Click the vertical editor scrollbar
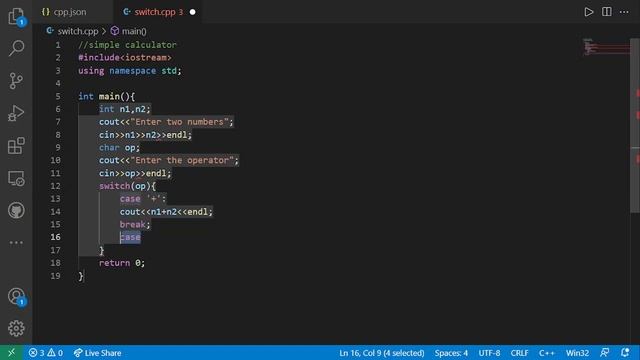The width and height of the screenshot is (640, 360). tap(635, 126)
